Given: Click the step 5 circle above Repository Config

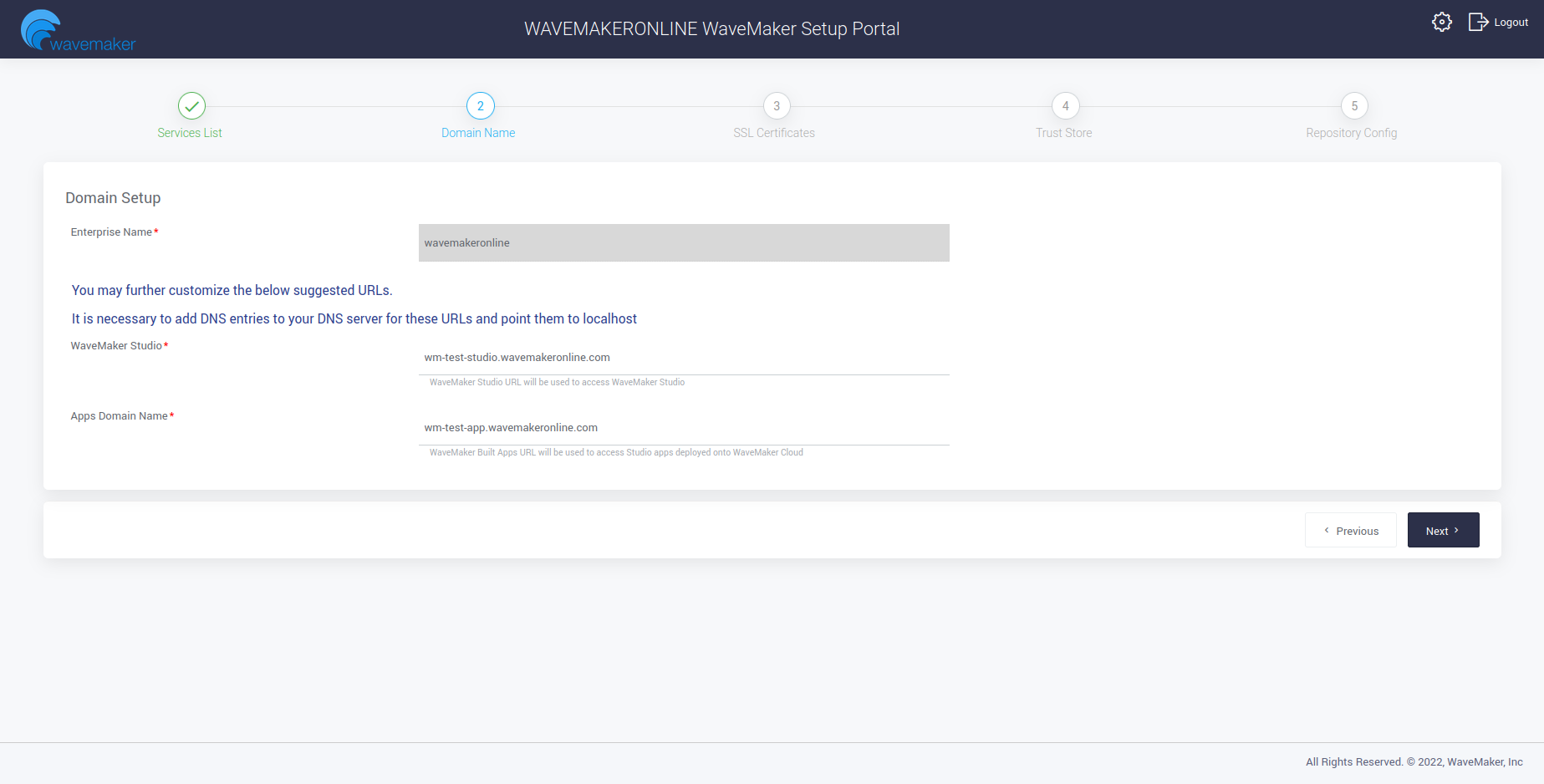Looking at the screenshot, I should [x=1354, y=106].
